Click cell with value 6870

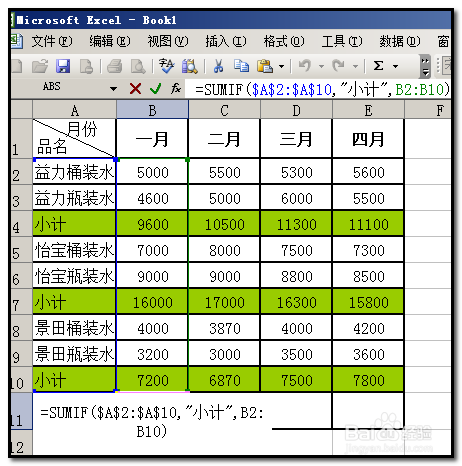[224, 380]
